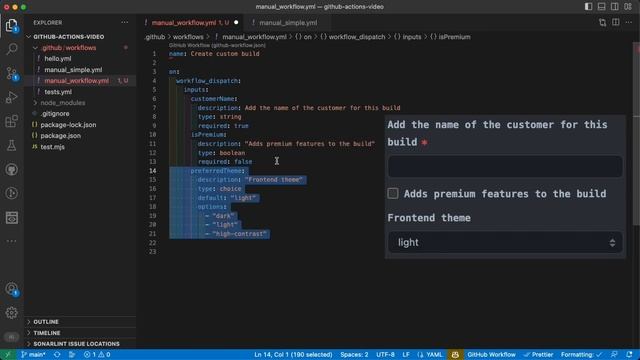Toggle primary side bar layout icon
Viewport: 640px width, 360px height.
click(x=588, y=7)
